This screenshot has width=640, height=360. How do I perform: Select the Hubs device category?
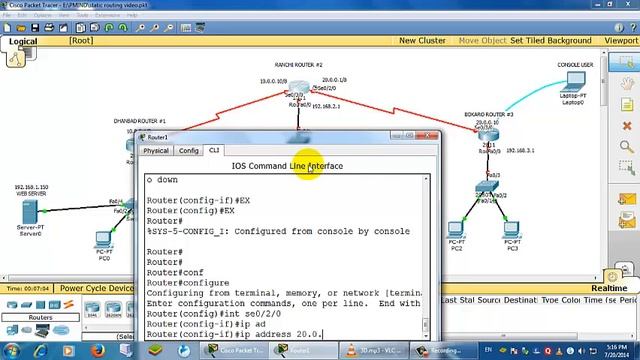(40, 304)
